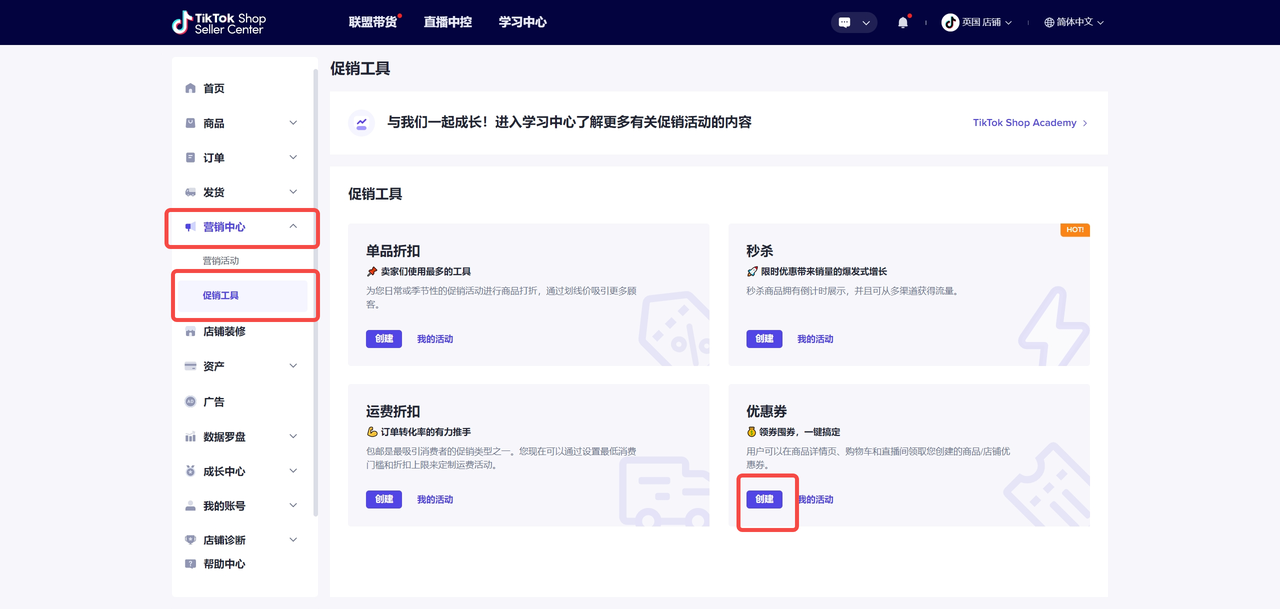The width and height of the screenshot is (1280, 609).
Task: Open the 简体中文 language dropdown
Action: click(1080, 22)
